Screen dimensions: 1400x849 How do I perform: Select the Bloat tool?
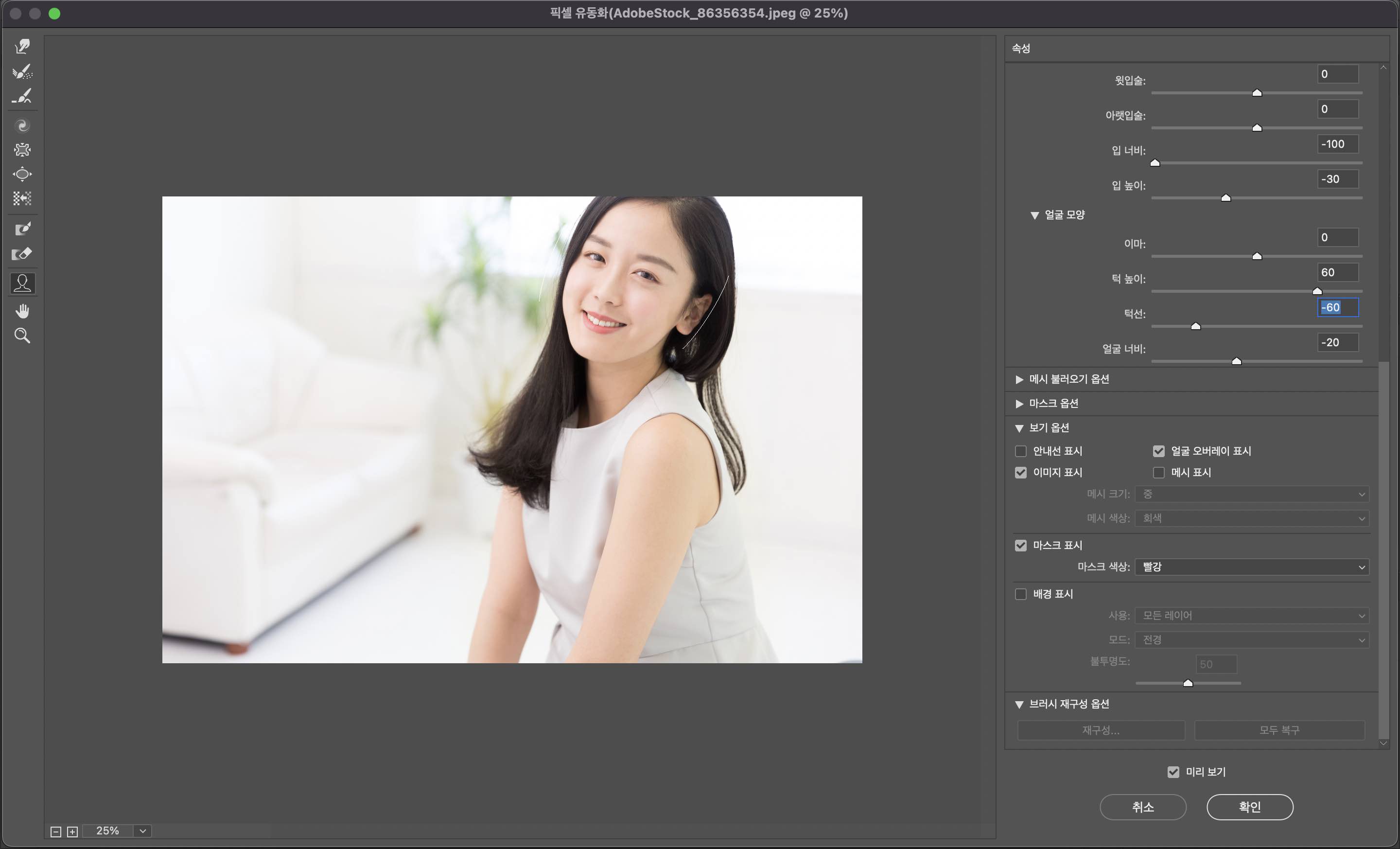coord(22,174)
